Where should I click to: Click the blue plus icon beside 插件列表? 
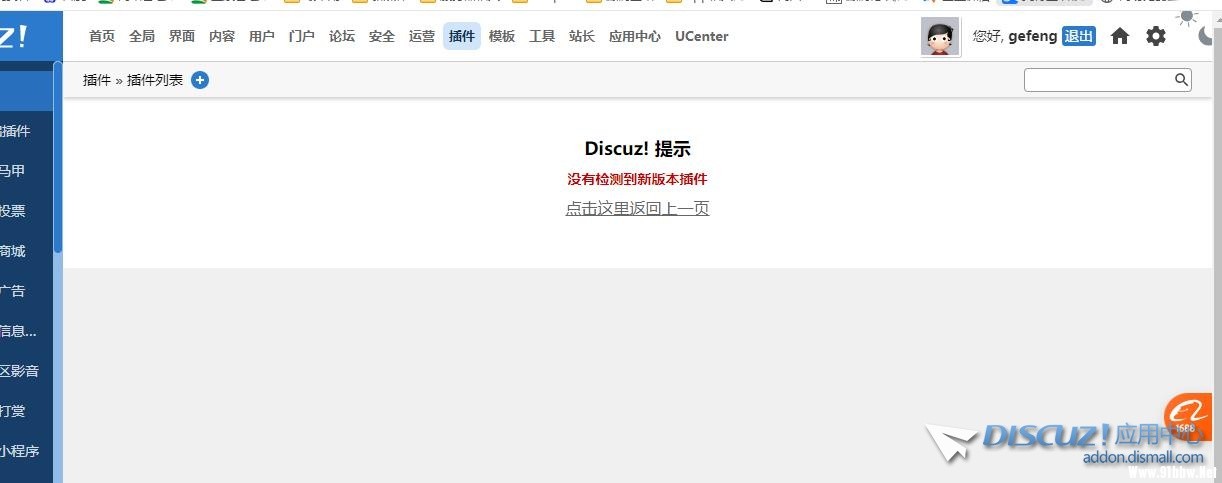coord(200,80)
